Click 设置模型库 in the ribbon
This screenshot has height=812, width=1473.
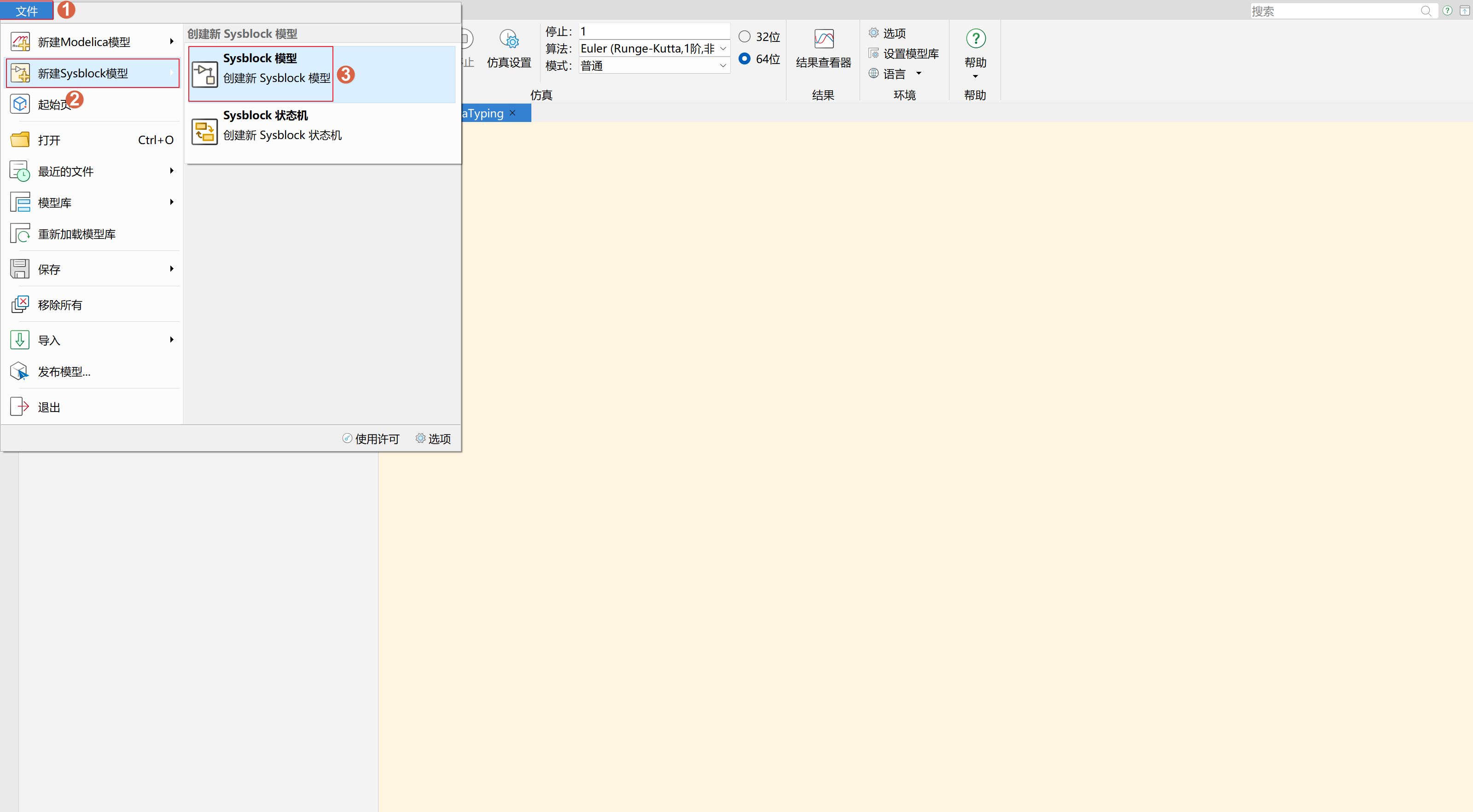(903, 53)
